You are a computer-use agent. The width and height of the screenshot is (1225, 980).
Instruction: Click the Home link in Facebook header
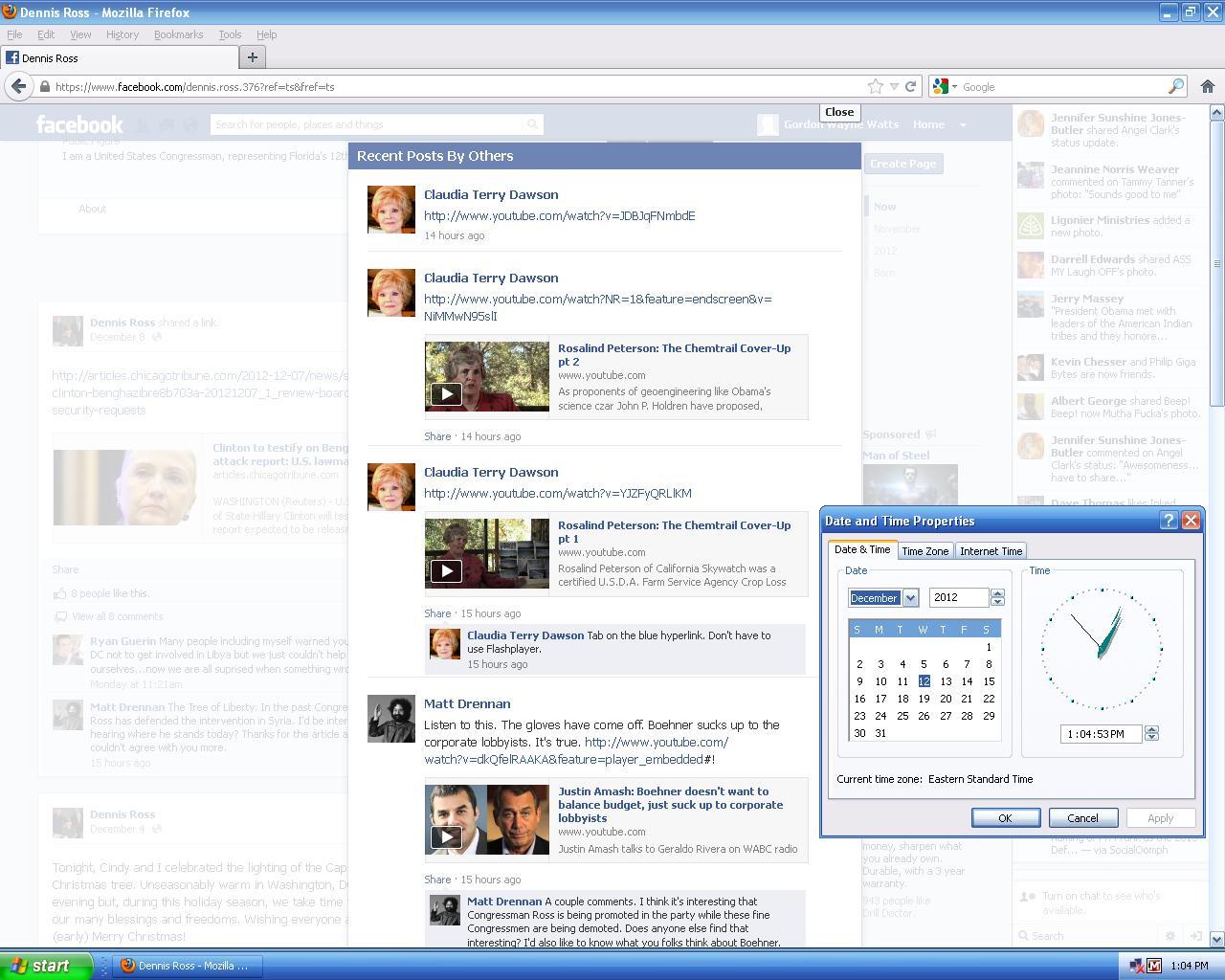928,124
